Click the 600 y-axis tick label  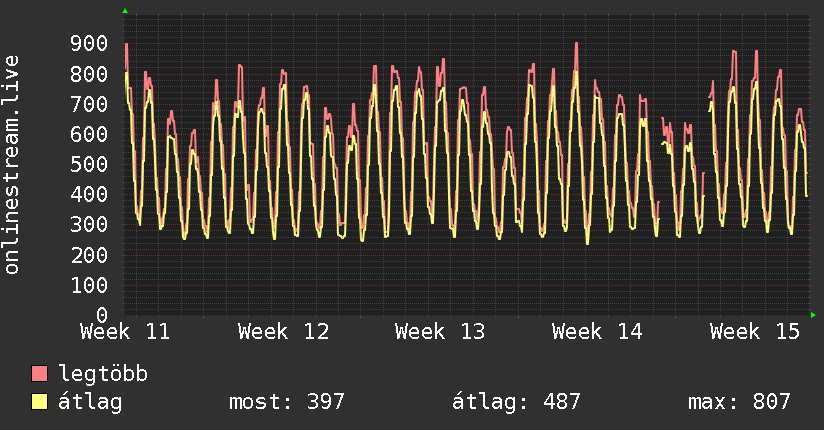click(89, 135)
